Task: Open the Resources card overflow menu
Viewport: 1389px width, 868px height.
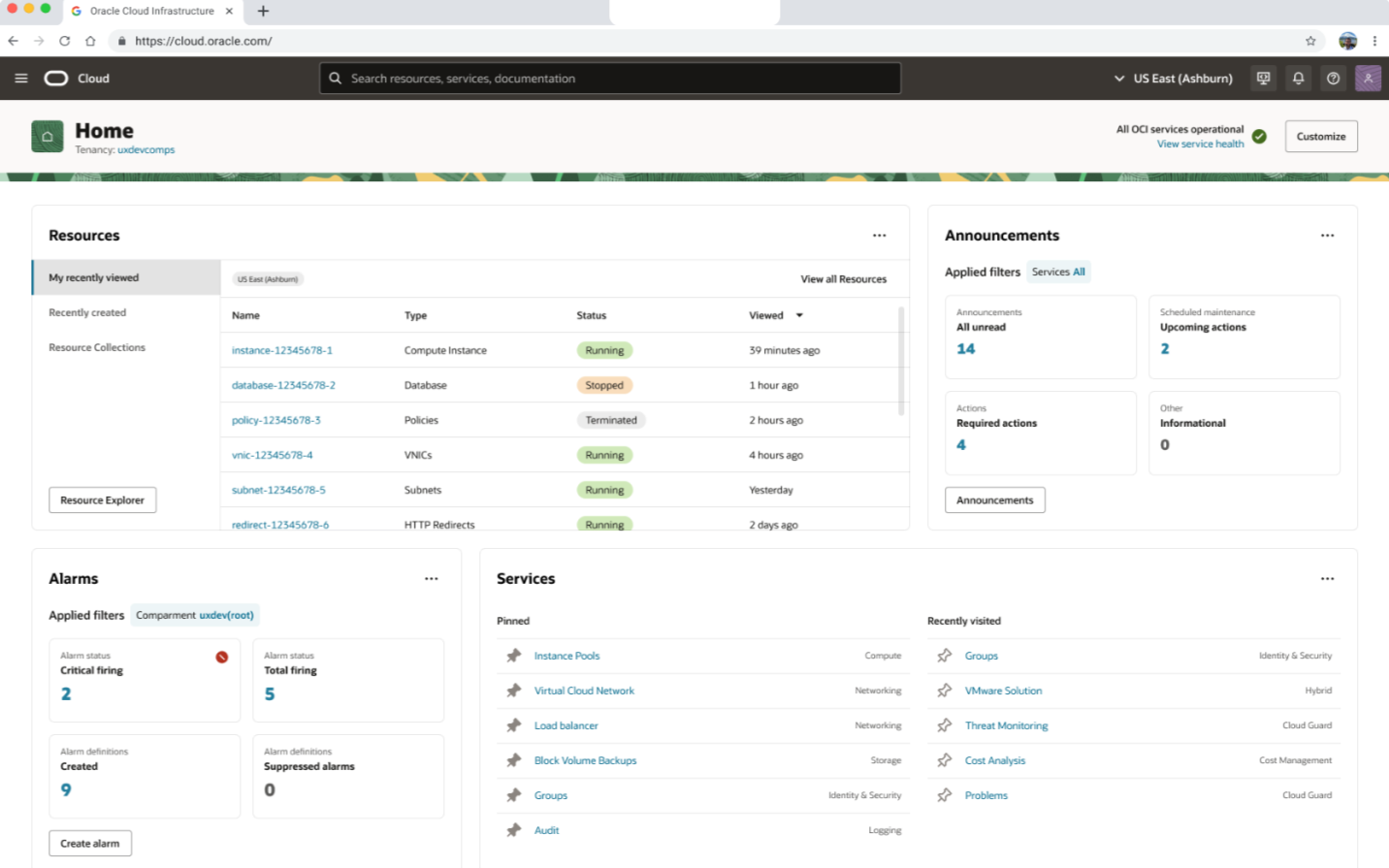Action: click(x=880, y=235)
